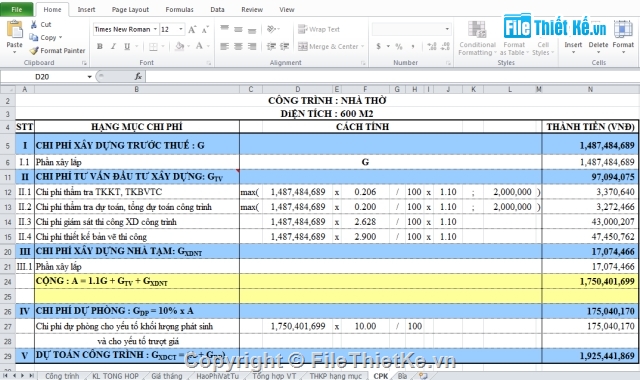Open the Borders dropdown arrow
This screenshot has width=640, height=380.
pos(163,46)
